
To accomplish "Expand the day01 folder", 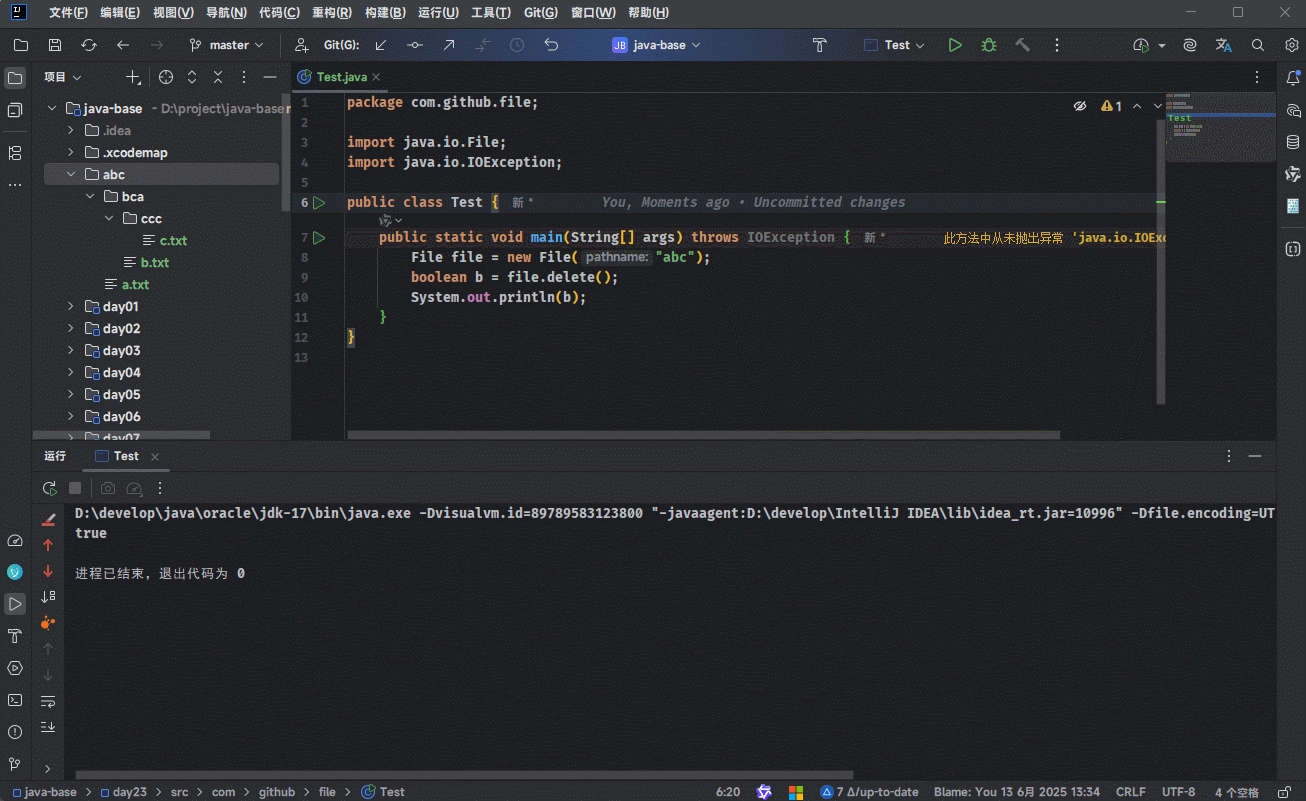I will pos(72,307).
